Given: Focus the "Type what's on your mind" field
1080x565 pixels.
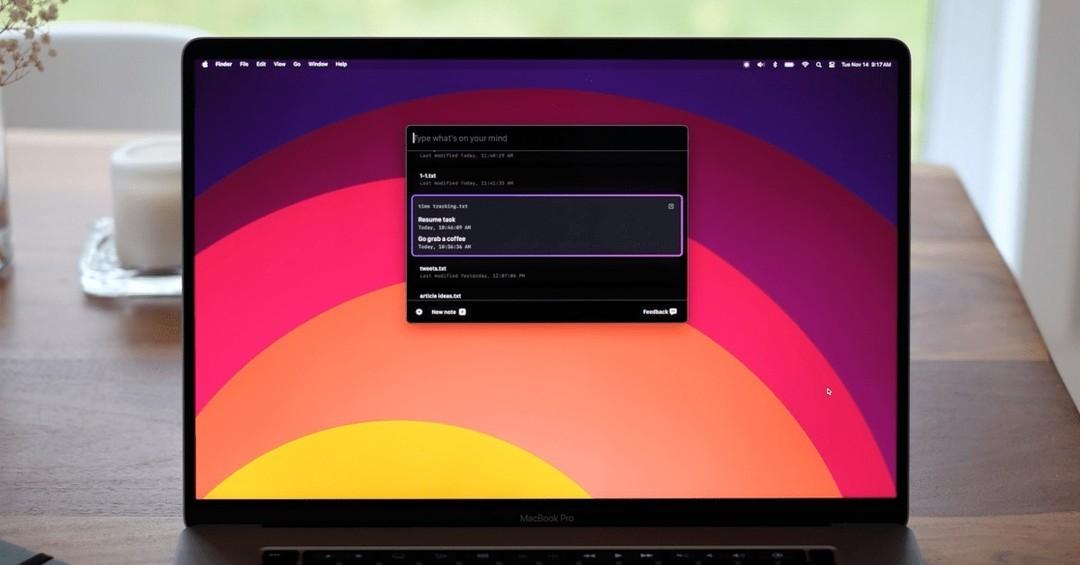Looking at the screenshot, I should click(547, 138).
